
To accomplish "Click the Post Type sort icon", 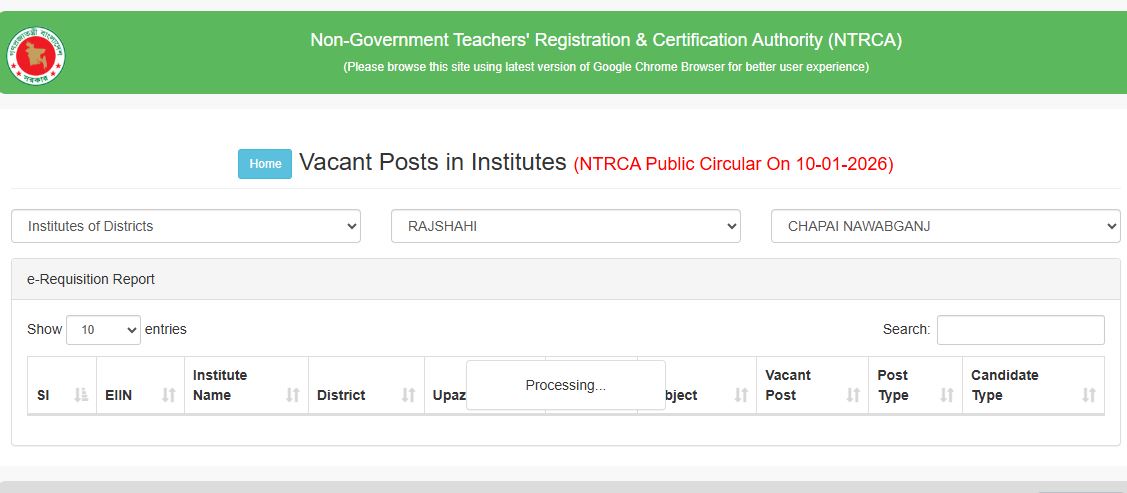I will click(x=947, y=395).
